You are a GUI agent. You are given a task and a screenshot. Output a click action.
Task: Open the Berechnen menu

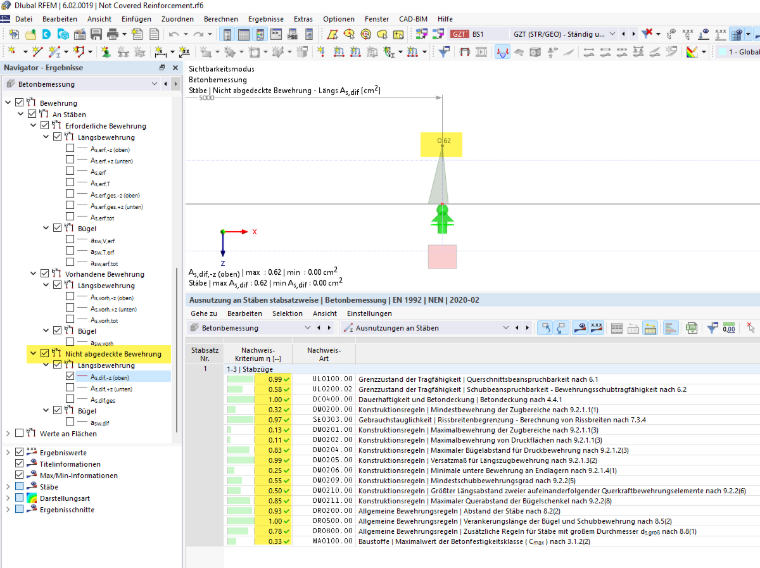point(221,19)
